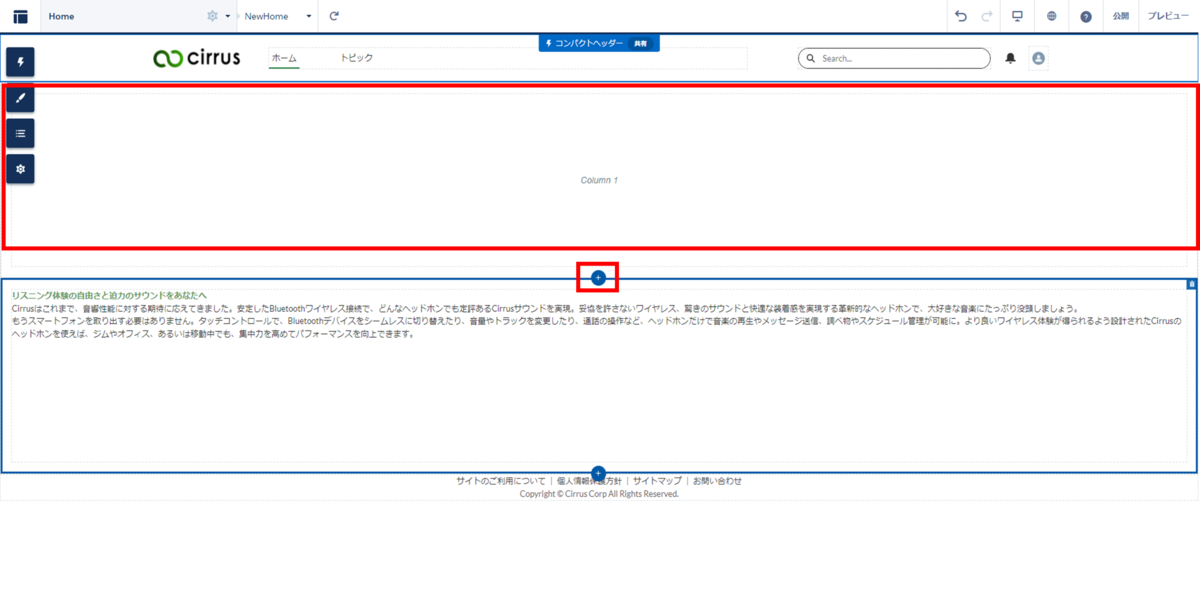Screen dimensions: 1200x607
Task: Click the Copyright © Cirrus Corp text
Action: coord(599,493)
